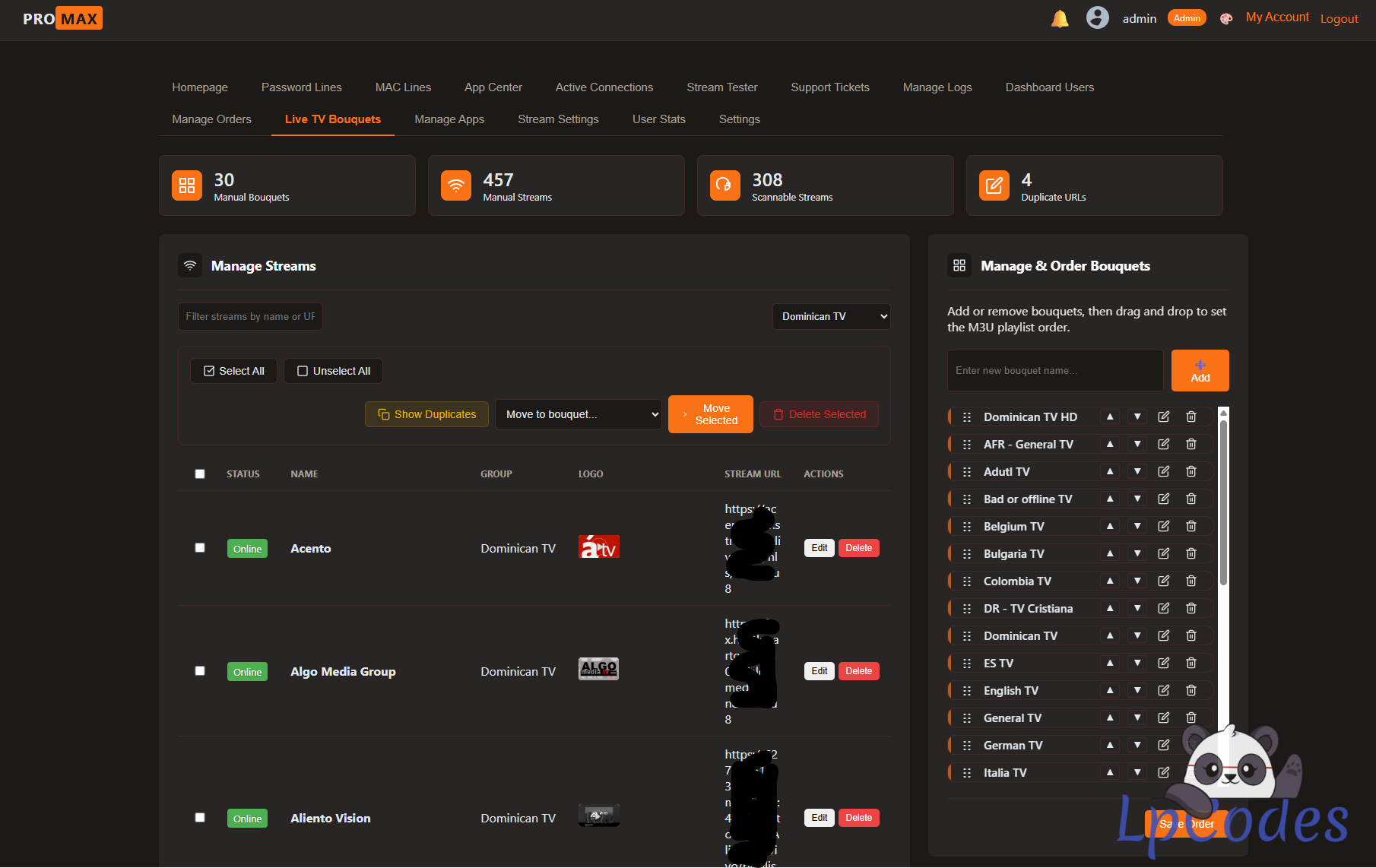Screen dimensions: 1376x868
Task: Move Bulgaria TV bouquet up
Action: click(1110, 553)
